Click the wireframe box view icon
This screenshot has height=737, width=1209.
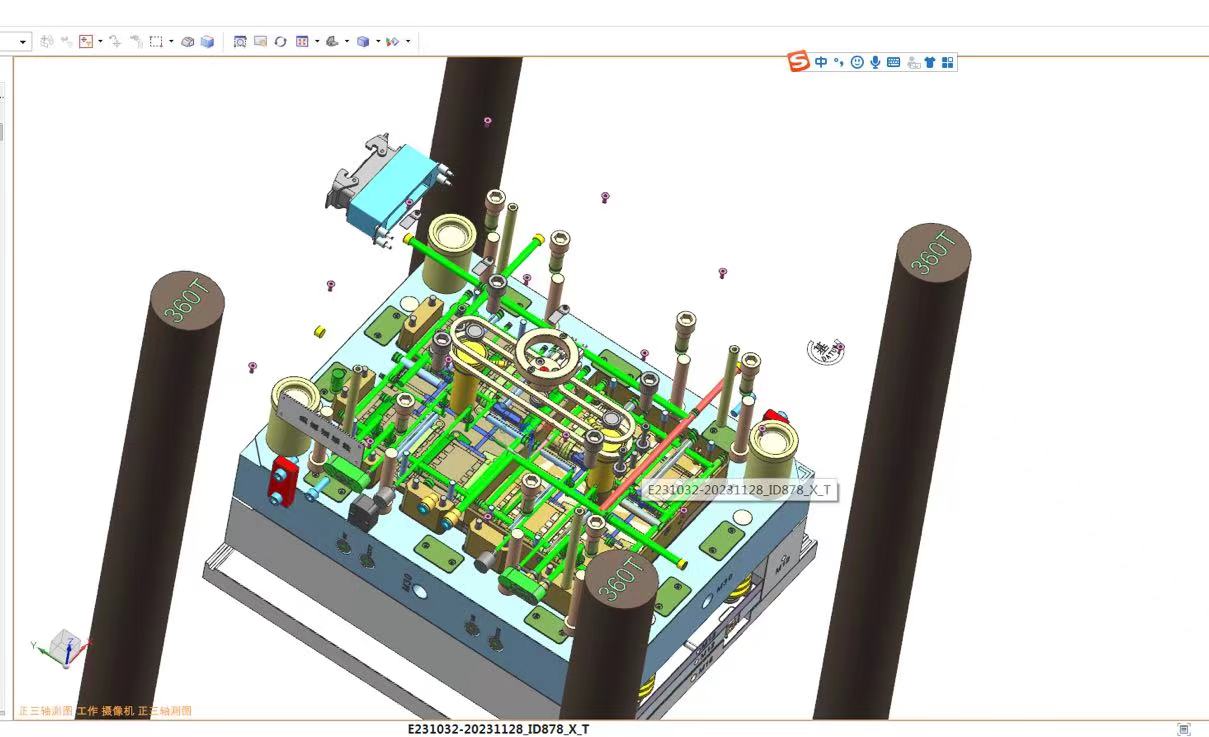187,42
